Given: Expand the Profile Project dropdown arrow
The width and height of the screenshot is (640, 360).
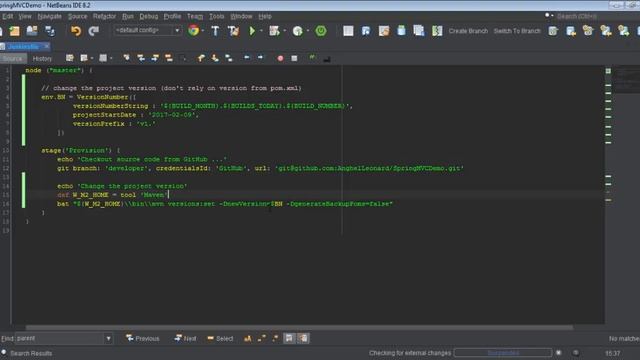Looking at the screenshot, I should 308,31.
